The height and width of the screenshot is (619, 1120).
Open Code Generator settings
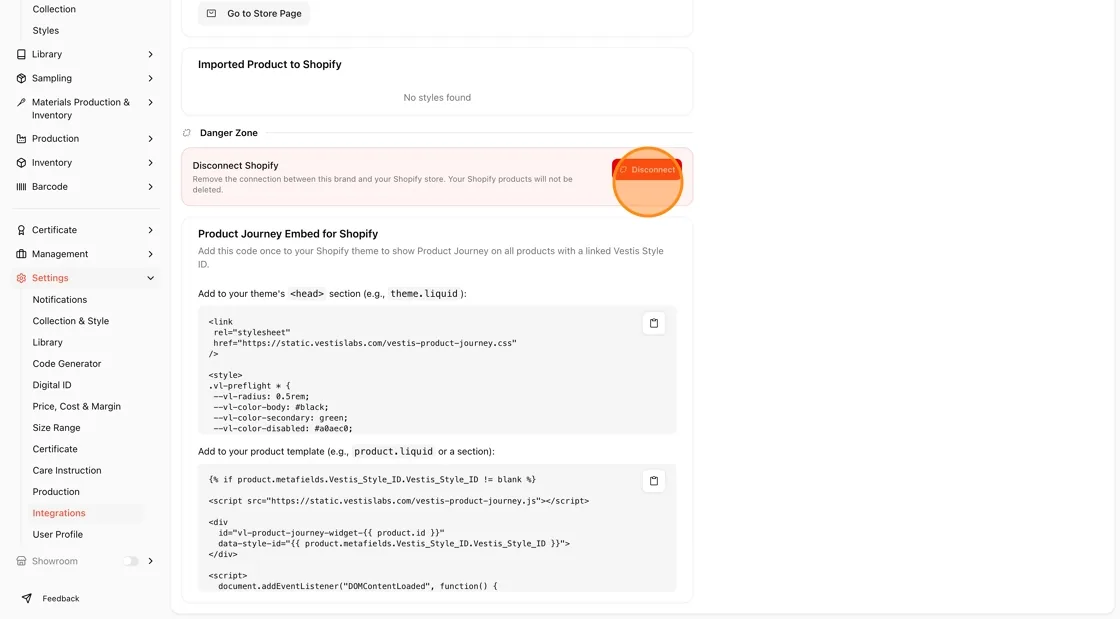(x=66, y=364)
